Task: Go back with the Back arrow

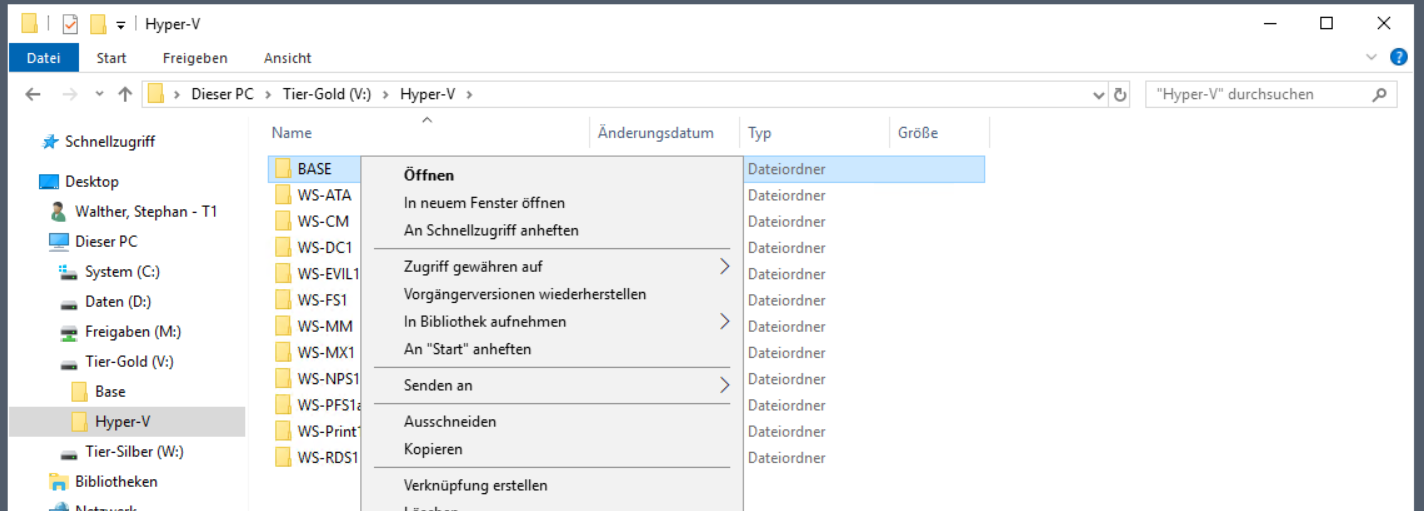Action: (x=33, y=94)
